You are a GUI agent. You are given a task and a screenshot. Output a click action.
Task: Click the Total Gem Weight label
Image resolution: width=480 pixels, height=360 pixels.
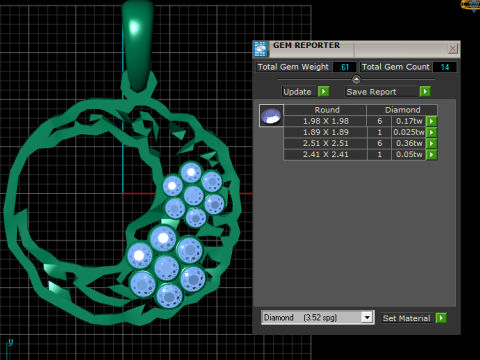[x=293, y=67]
